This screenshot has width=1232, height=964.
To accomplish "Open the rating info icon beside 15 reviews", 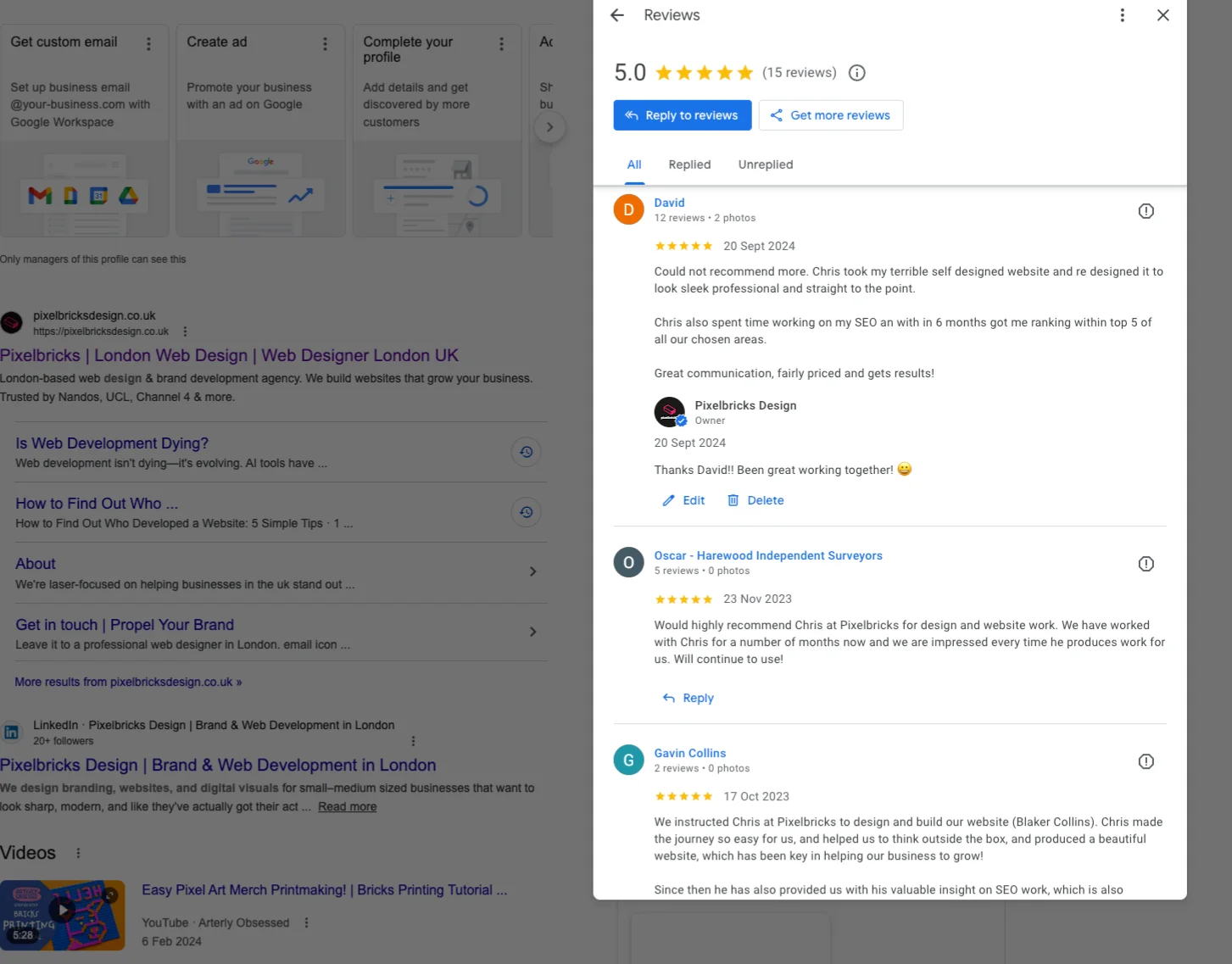I will (857, 73).
